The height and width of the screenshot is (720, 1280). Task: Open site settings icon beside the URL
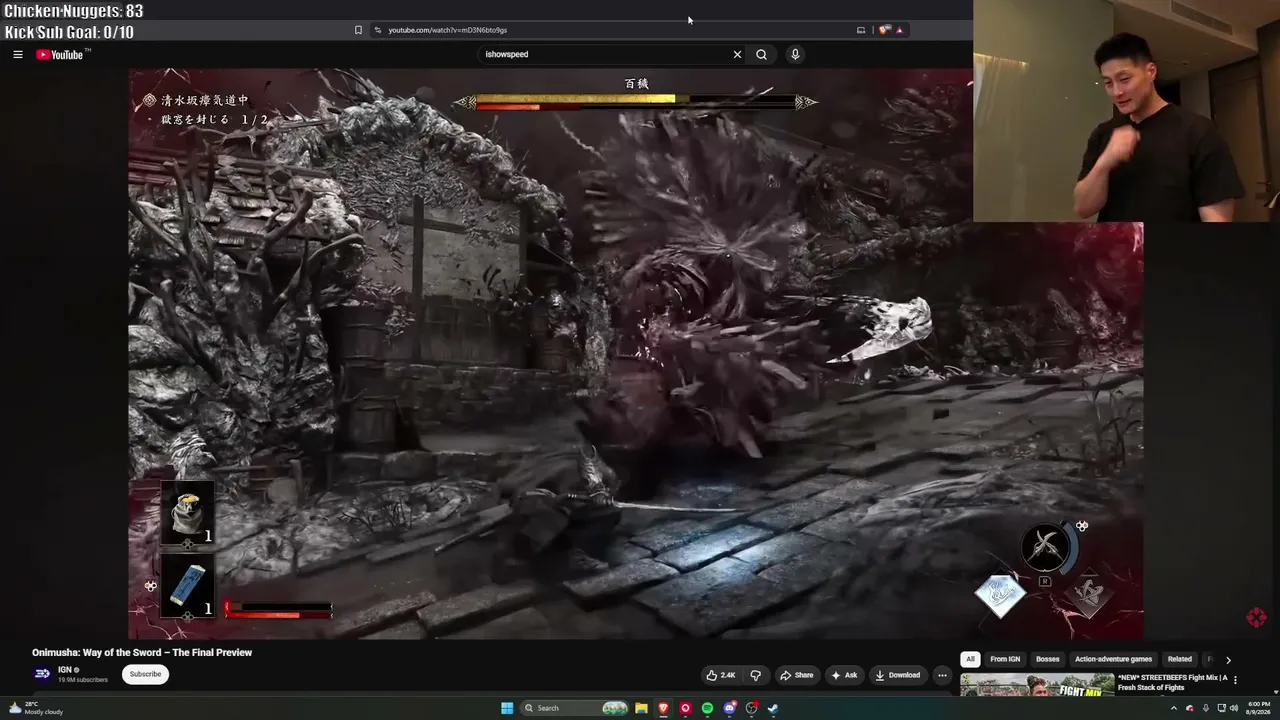[x=377, y=30]
